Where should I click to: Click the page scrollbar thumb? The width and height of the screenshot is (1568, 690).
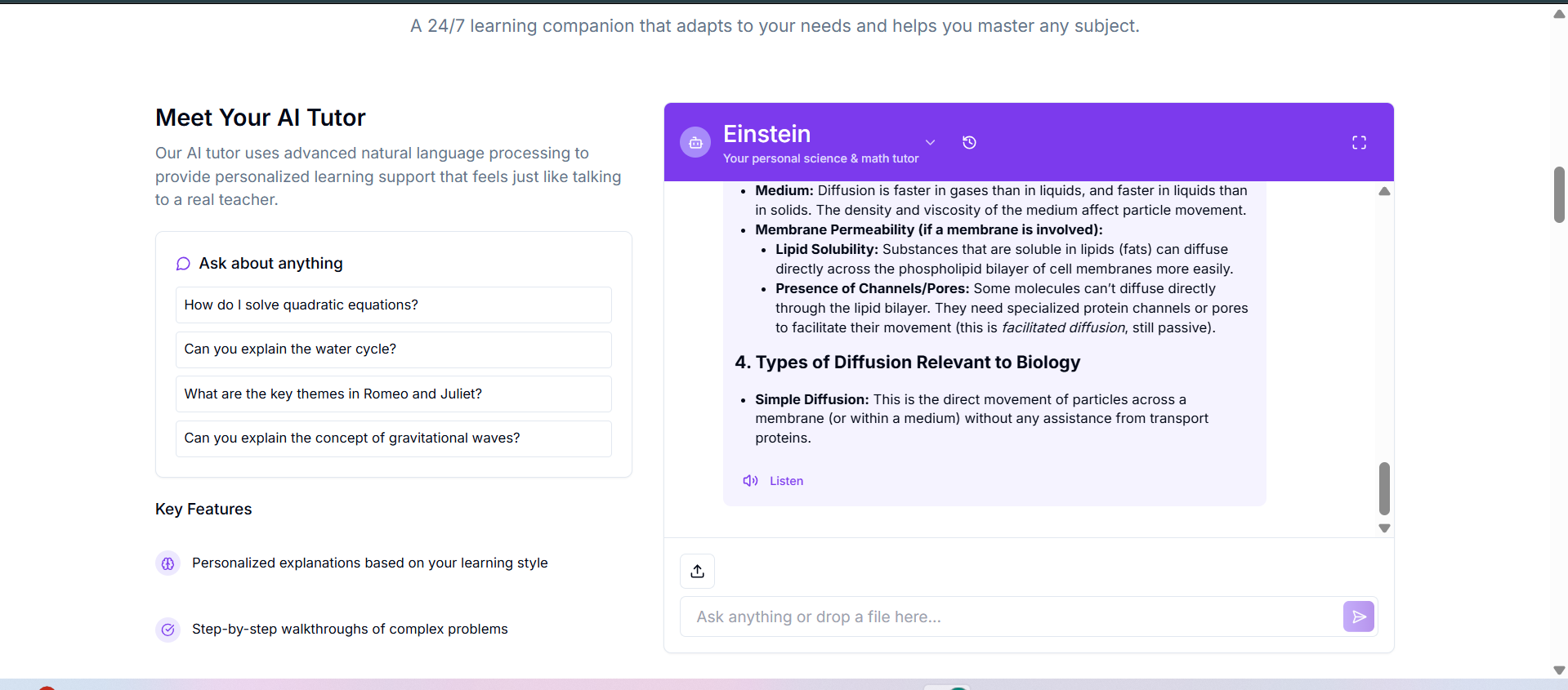pos(1559,194)
